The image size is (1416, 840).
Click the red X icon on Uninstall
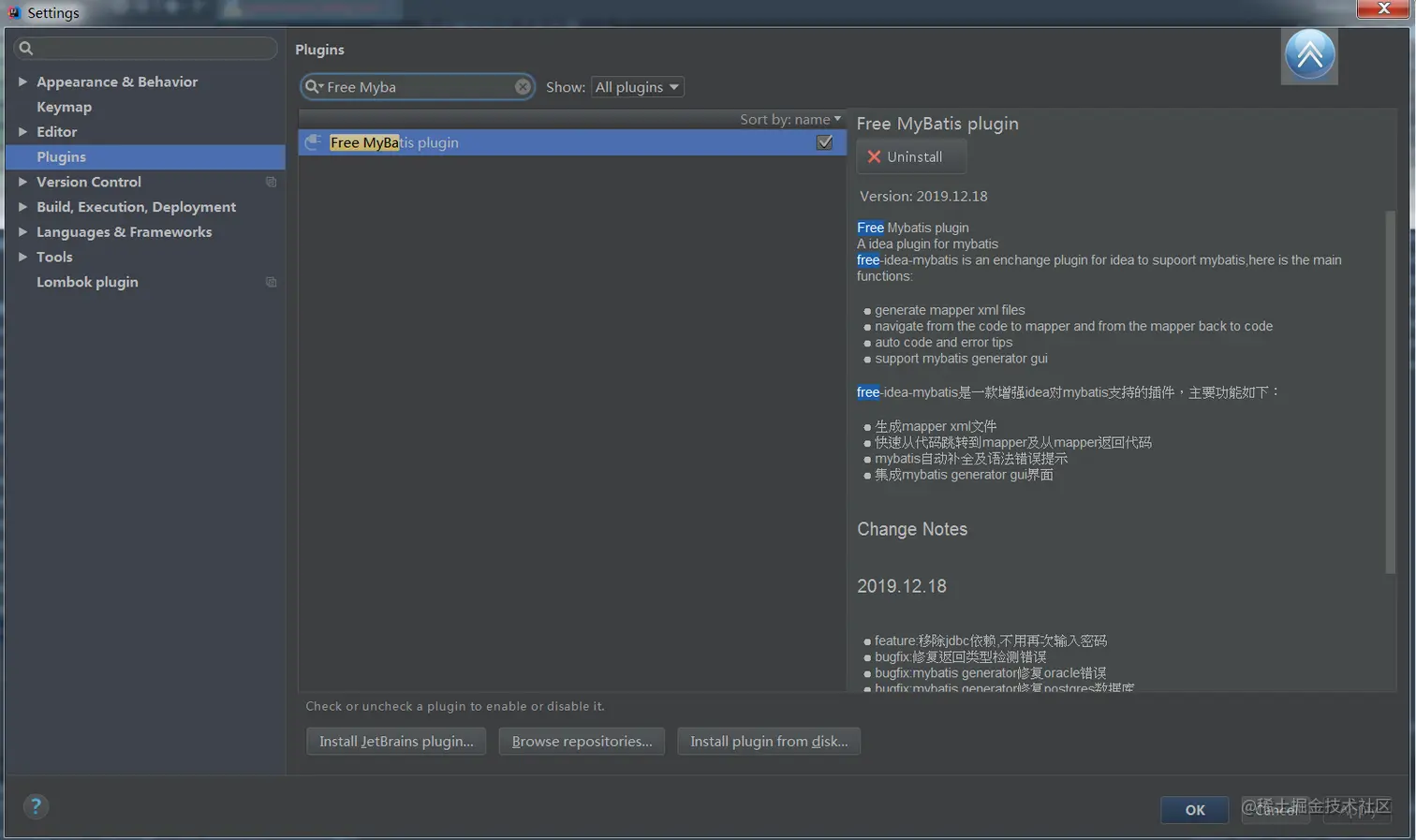pos(874,156)
